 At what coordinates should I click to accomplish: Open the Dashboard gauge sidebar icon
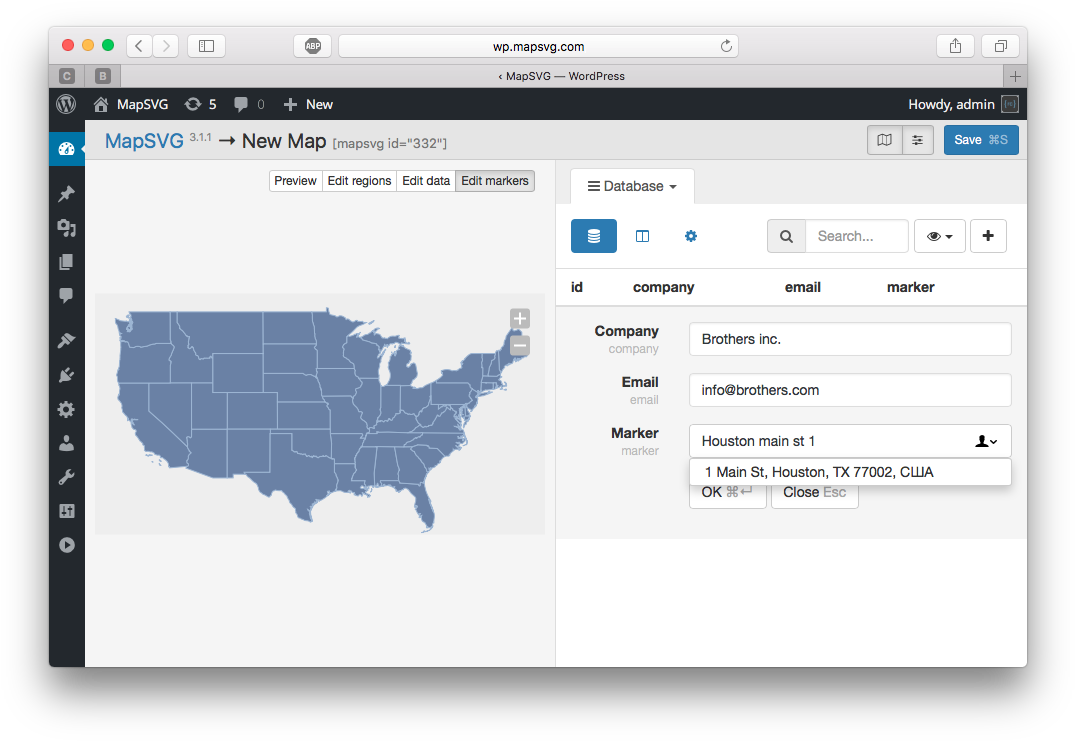tap(67, 149)
